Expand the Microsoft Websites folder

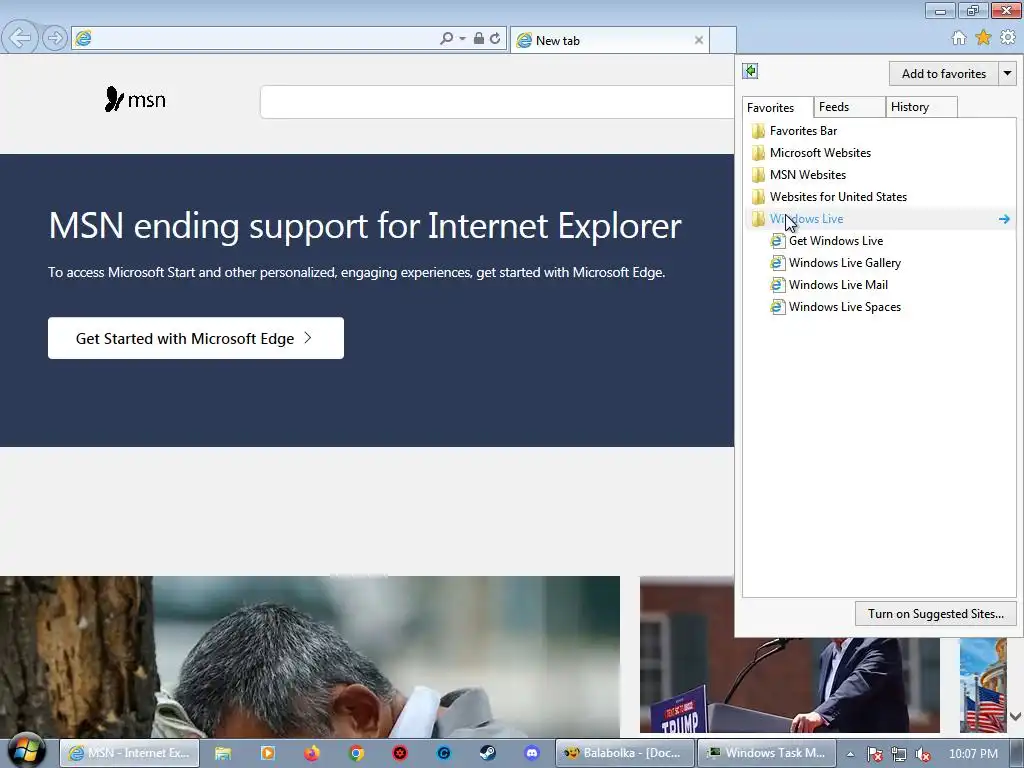pos(880,153)
